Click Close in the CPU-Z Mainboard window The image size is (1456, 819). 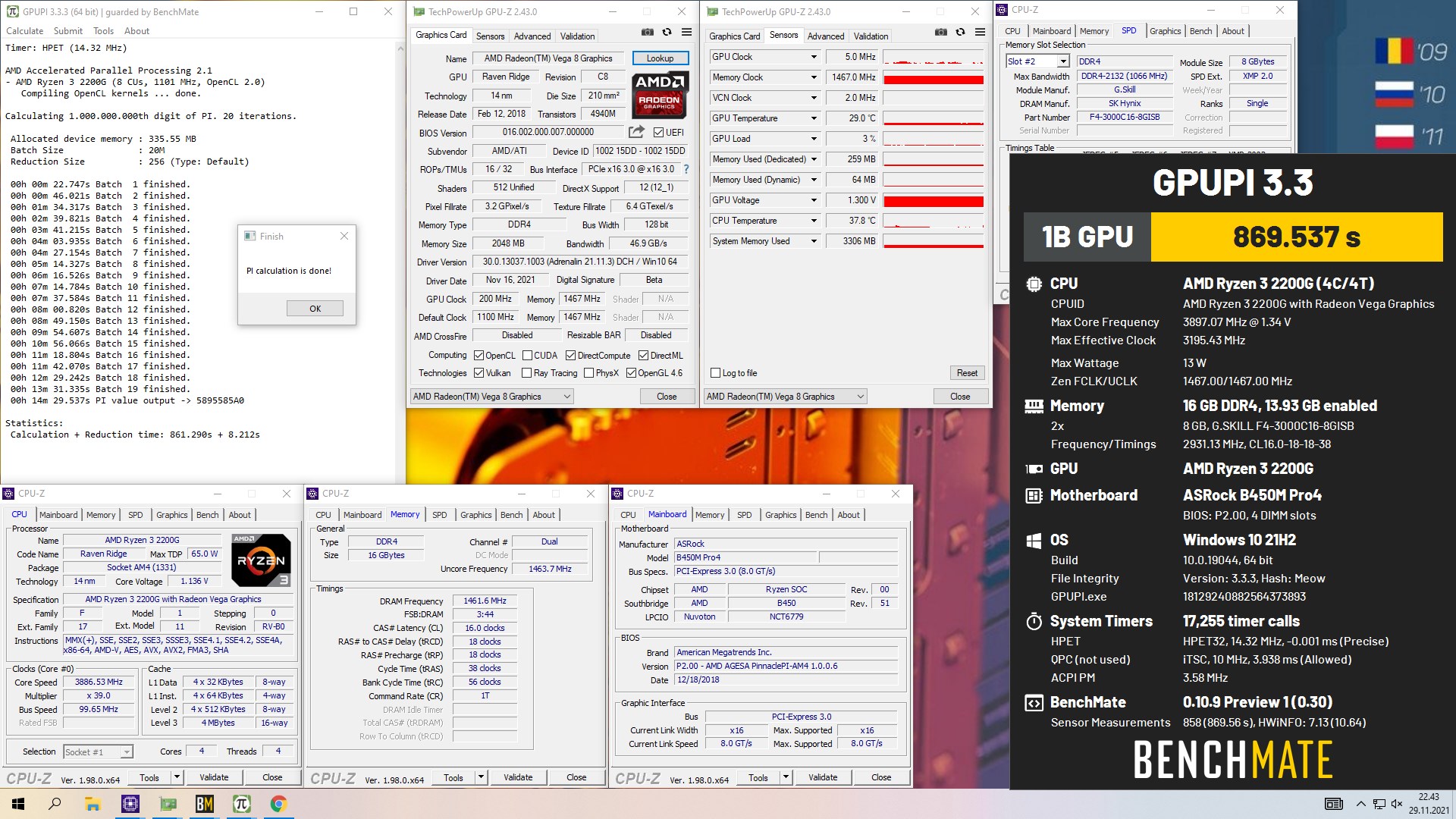click(881, 777)
